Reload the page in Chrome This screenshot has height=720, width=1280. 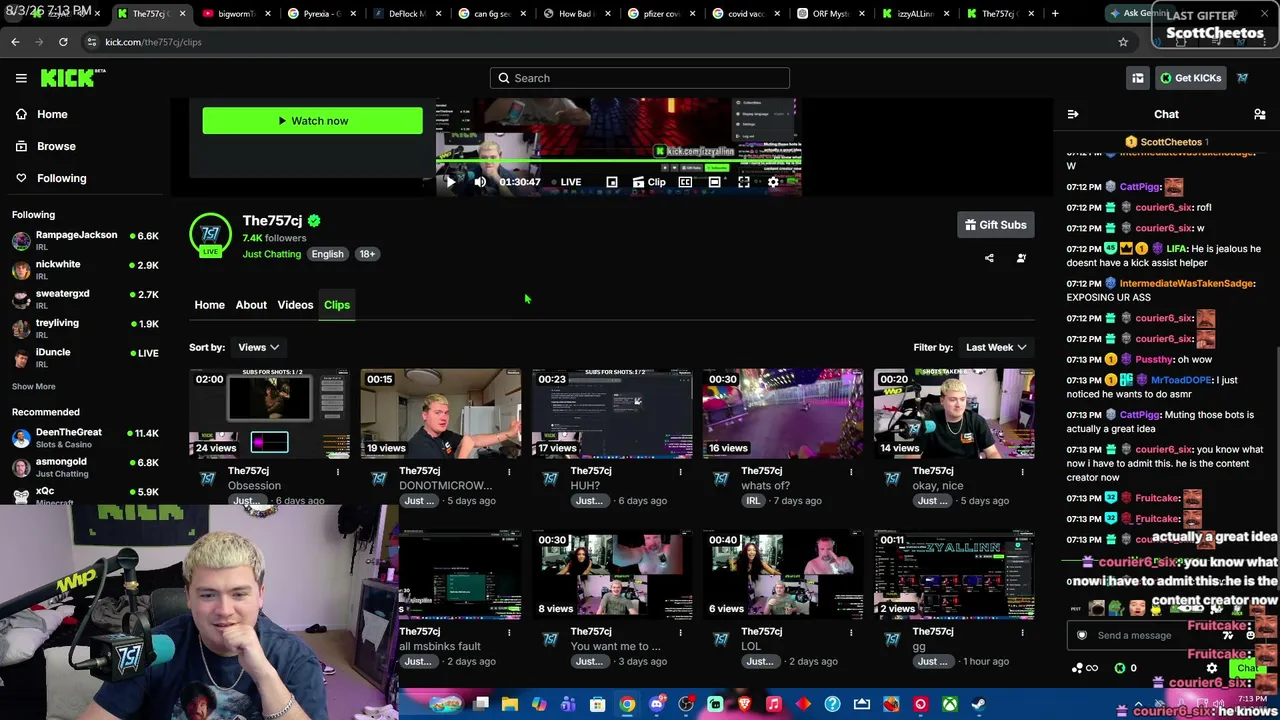point(63,42)
